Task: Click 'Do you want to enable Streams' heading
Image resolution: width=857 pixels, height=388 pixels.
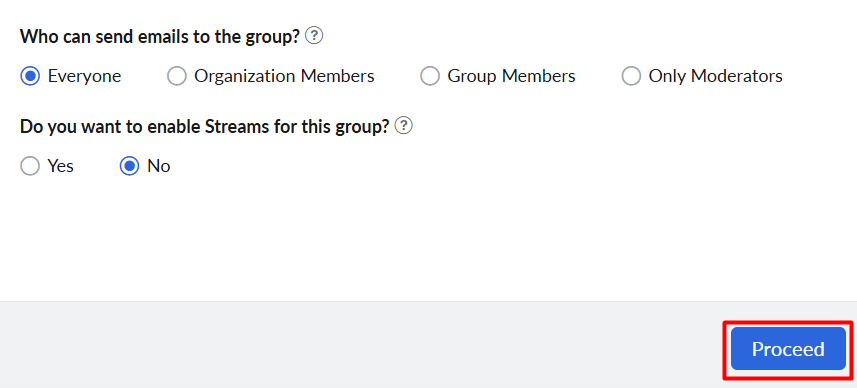Action: click(x=205, y=126)
